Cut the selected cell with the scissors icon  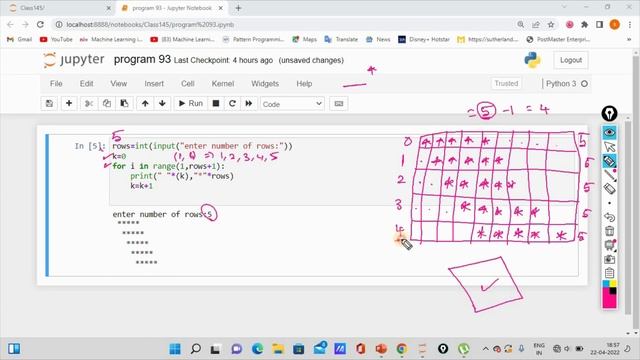coord(89,104)
